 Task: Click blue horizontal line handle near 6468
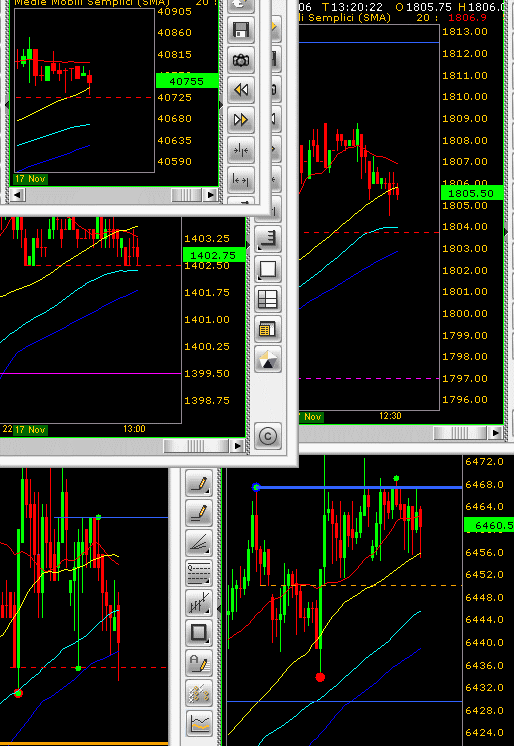(x=256, y=487)
